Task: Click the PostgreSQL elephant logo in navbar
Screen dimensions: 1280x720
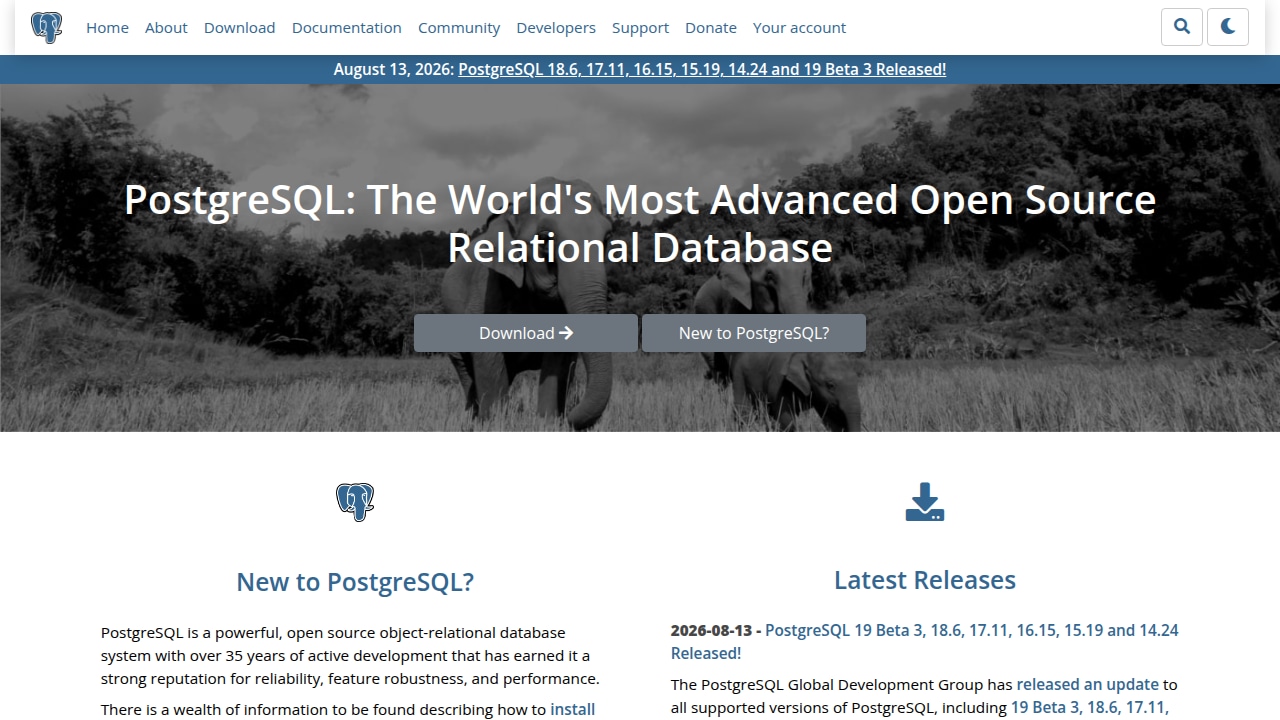Action: 46,27
